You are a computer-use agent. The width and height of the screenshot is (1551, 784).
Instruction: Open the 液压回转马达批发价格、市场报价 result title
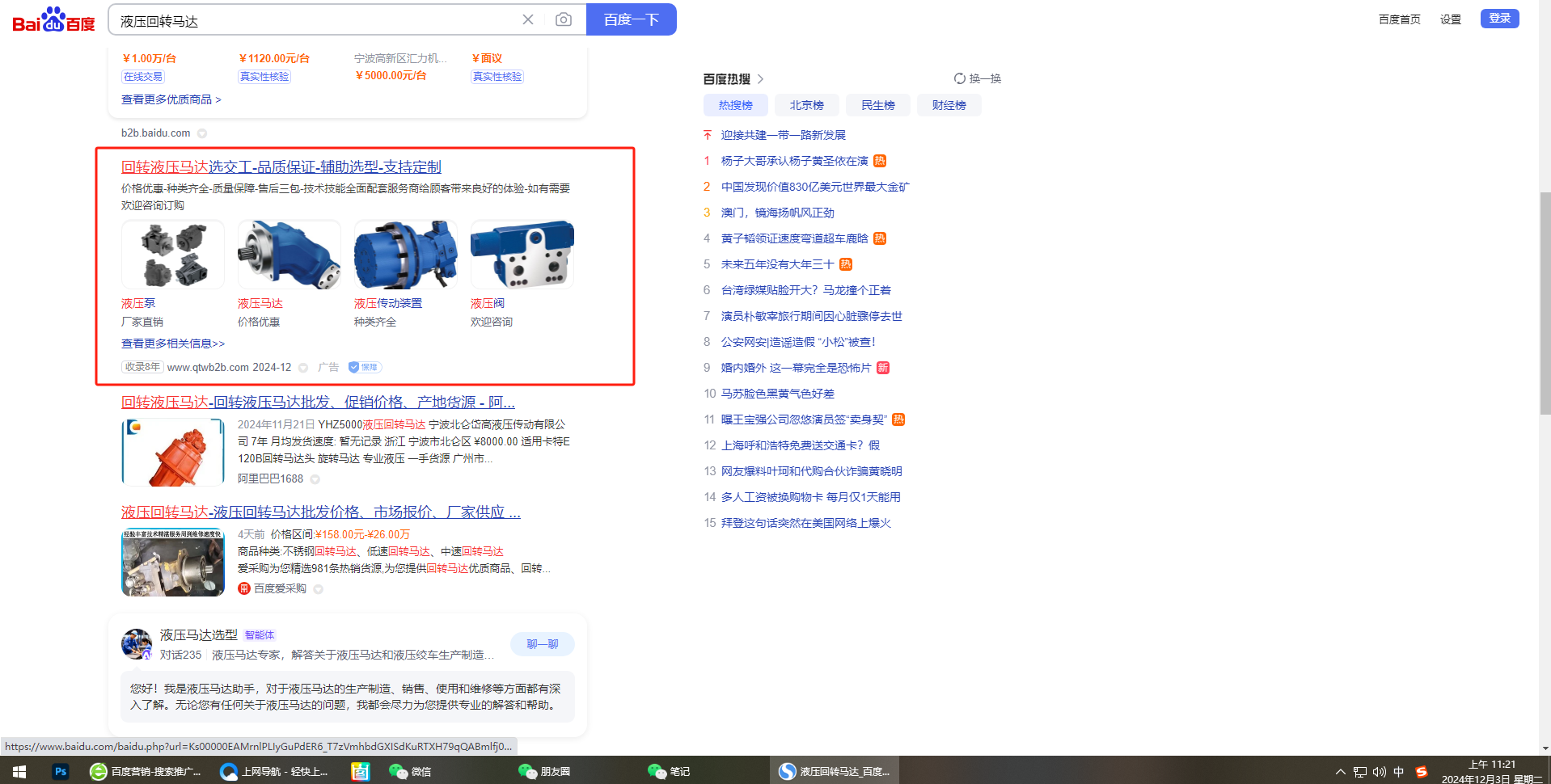321,512
